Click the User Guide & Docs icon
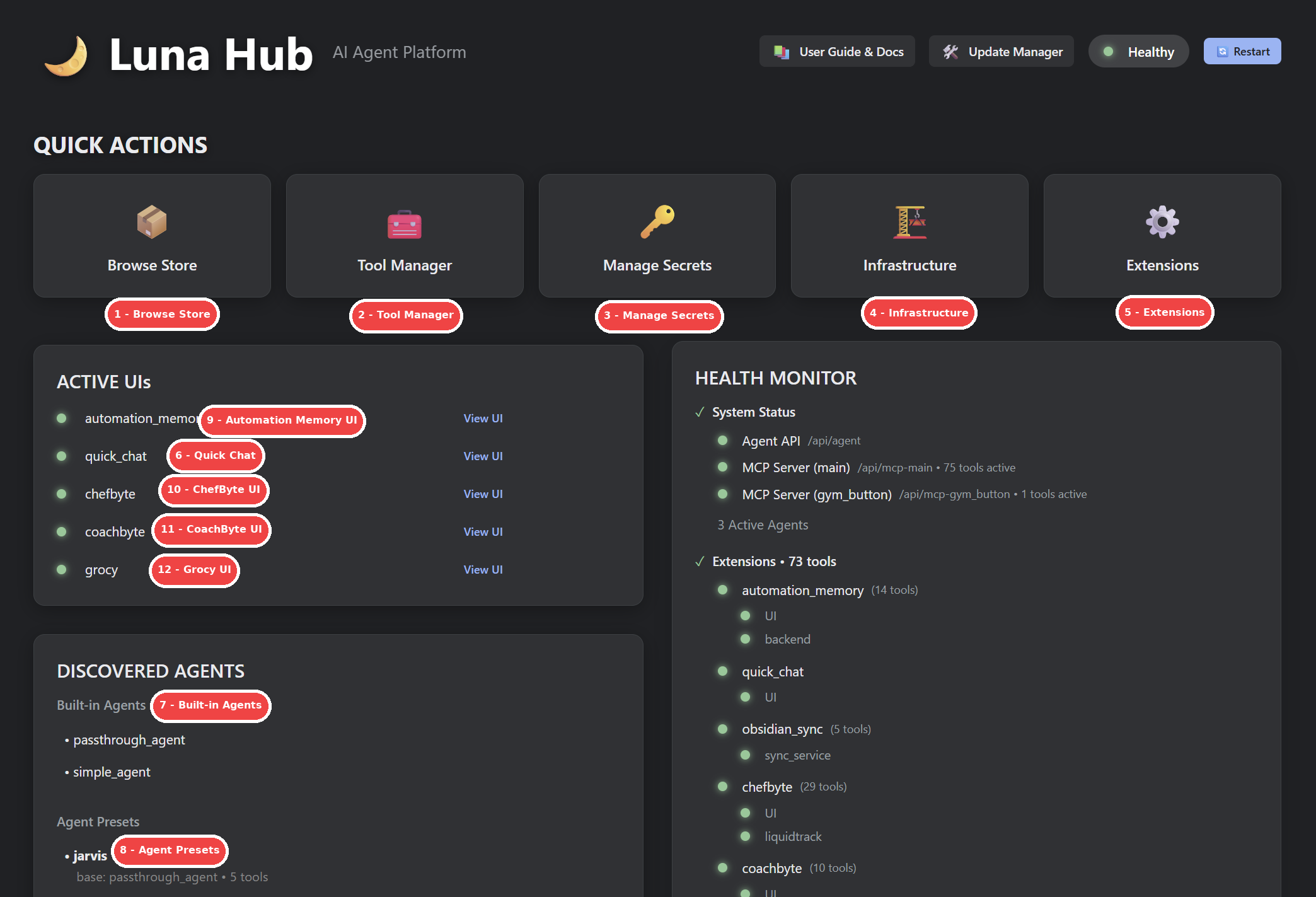 tap(782, 52)
